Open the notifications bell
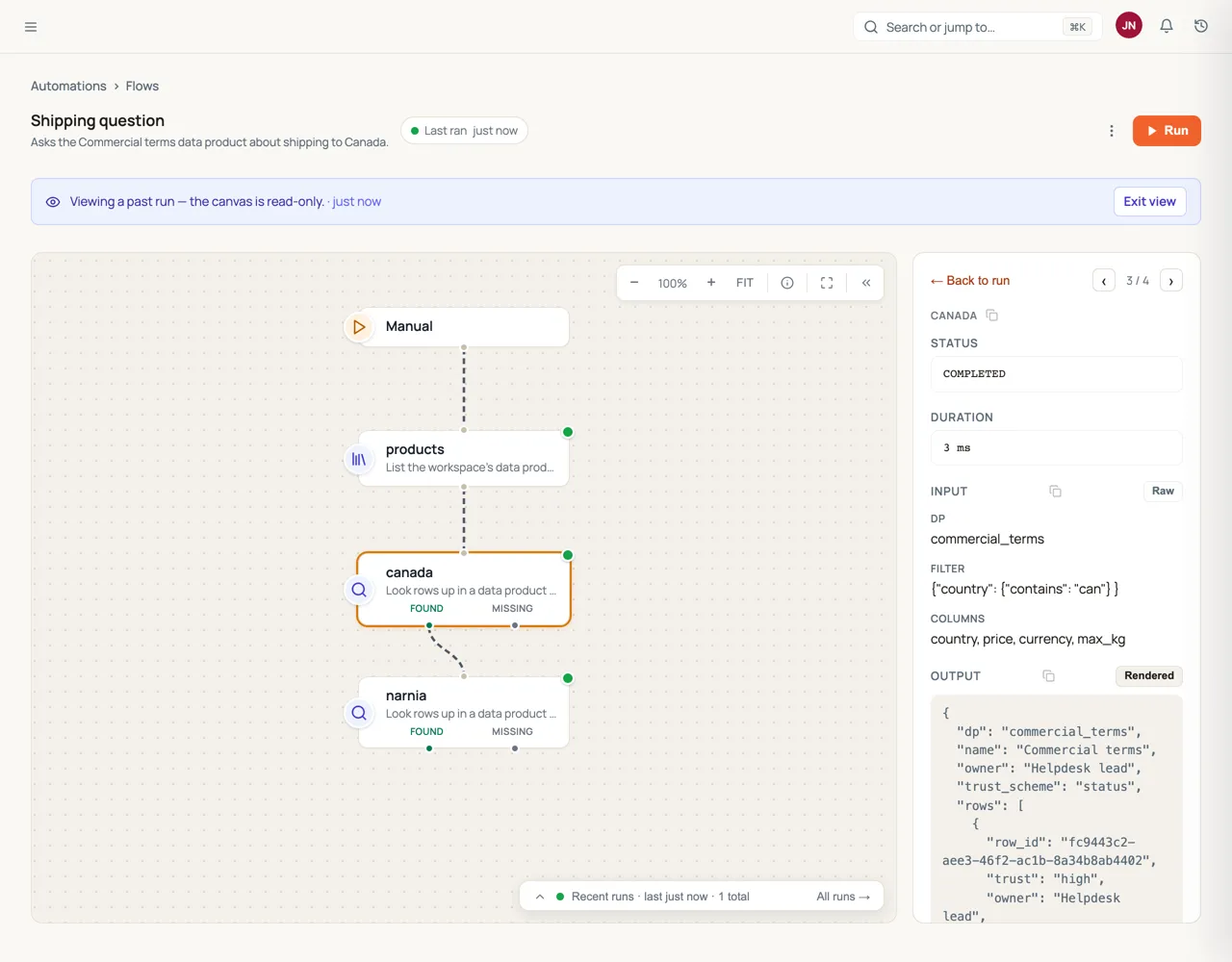 tap(1167, 26)
